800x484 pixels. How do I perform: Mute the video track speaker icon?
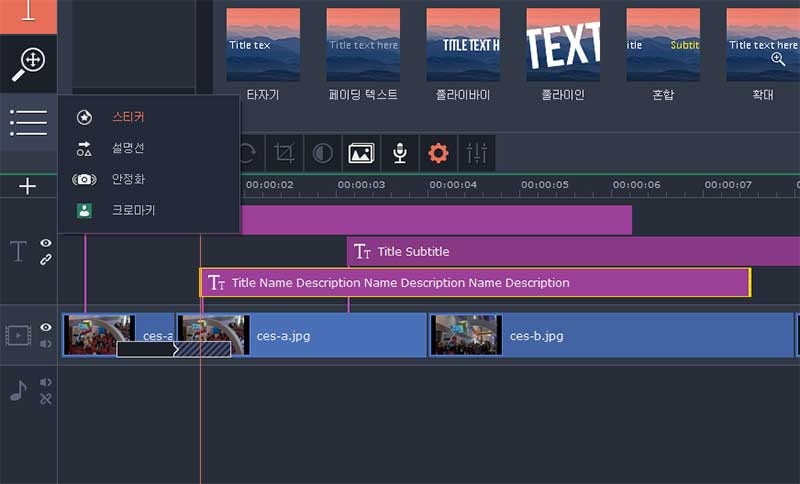point(46,344)
